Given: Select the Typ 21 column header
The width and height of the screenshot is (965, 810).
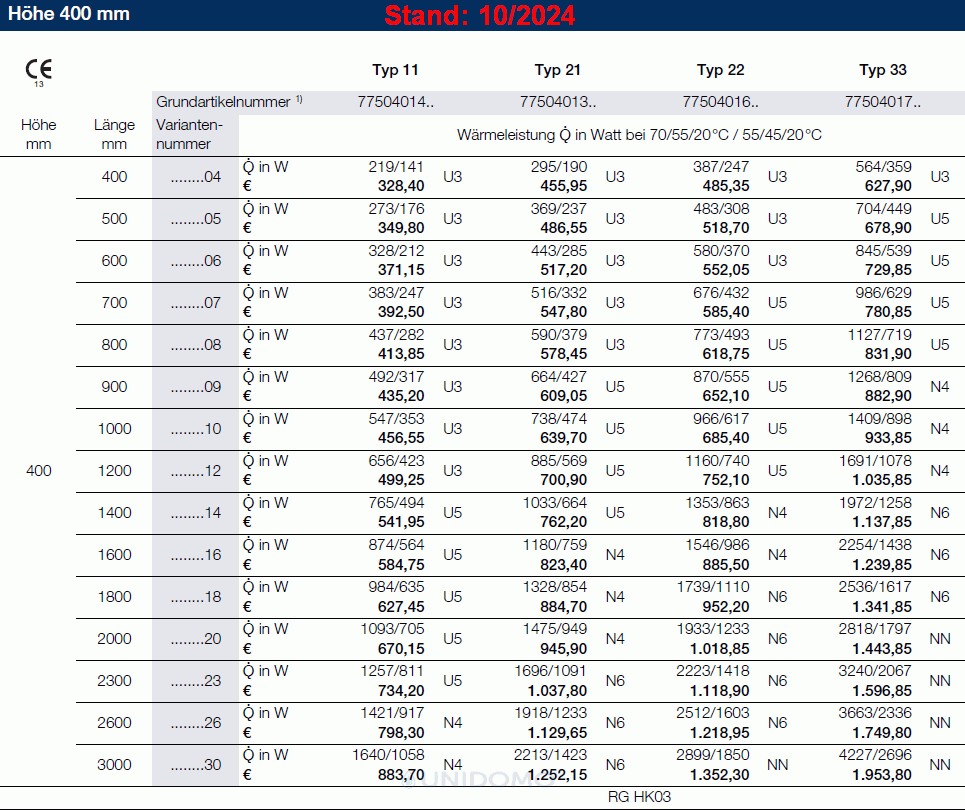Looking at the screenshot, I should pos(557,70).
